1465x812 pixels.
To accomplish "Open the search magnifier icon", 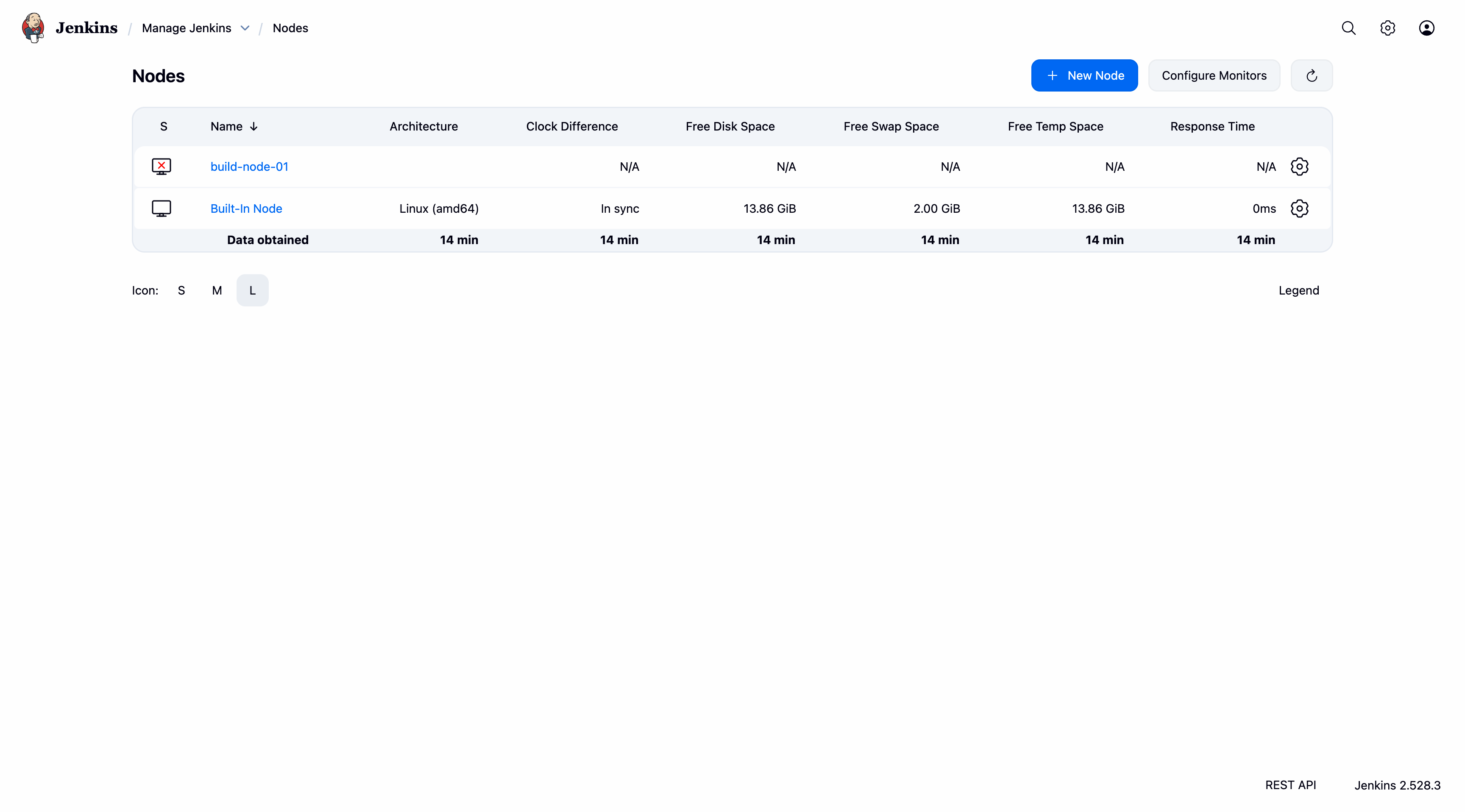I will pyautogui.click(x=1348, y=28).
